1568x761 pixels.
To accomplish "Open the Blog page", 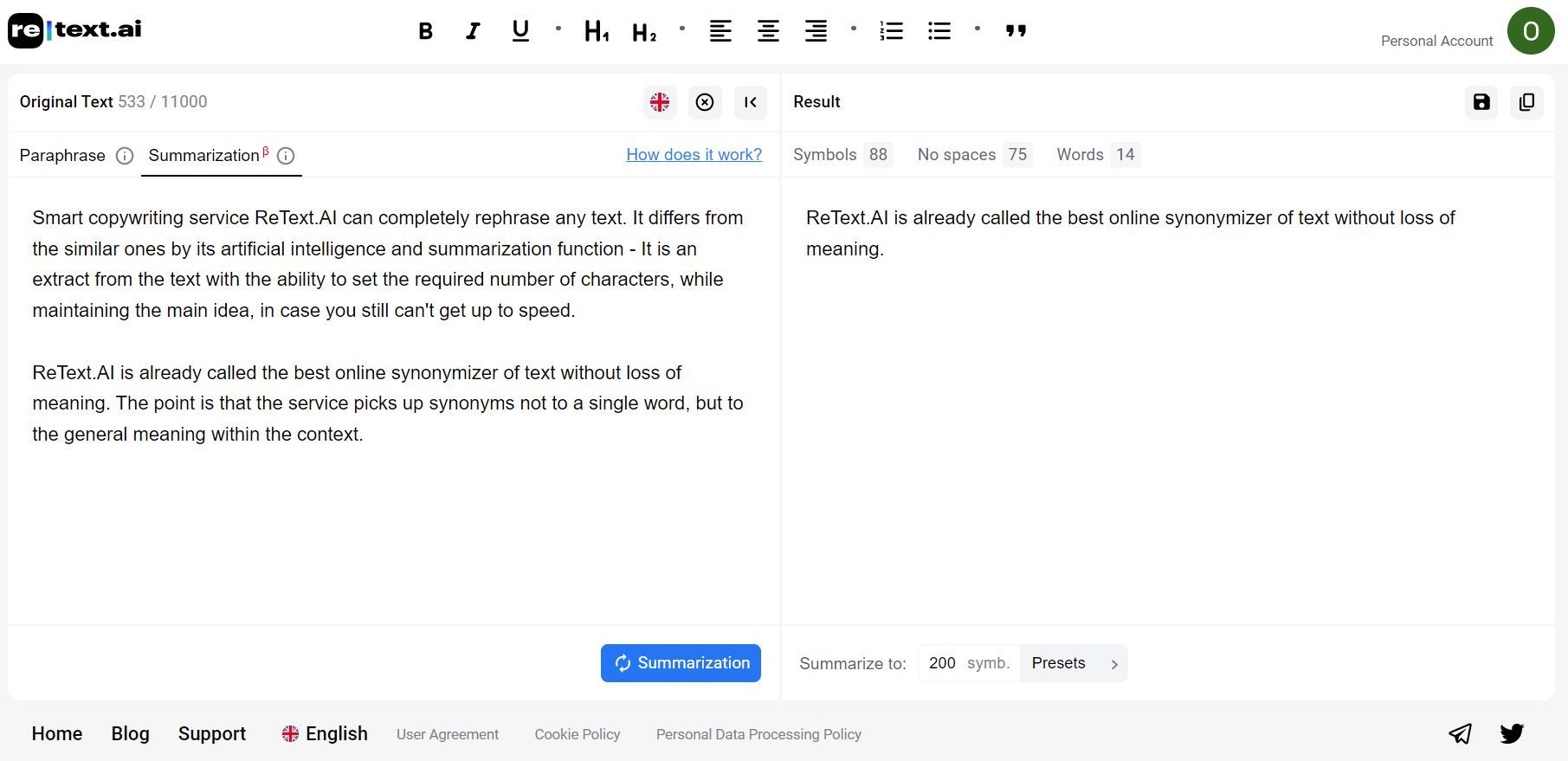I will coord(131,734).
